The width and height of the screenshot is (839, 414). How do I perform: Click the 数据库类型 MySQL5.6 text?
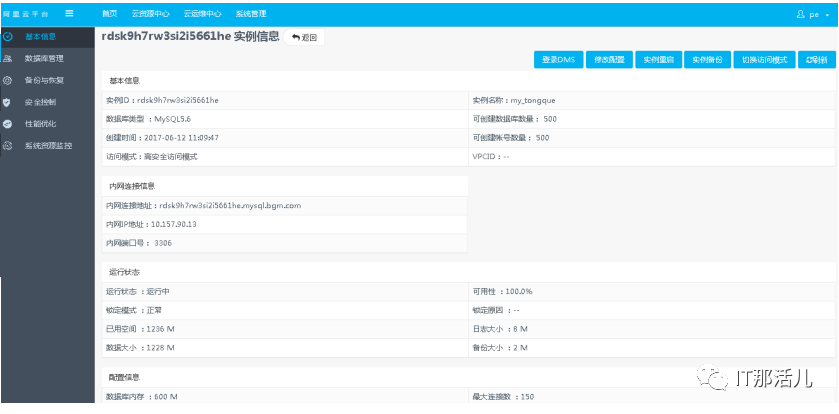(149, 119)
